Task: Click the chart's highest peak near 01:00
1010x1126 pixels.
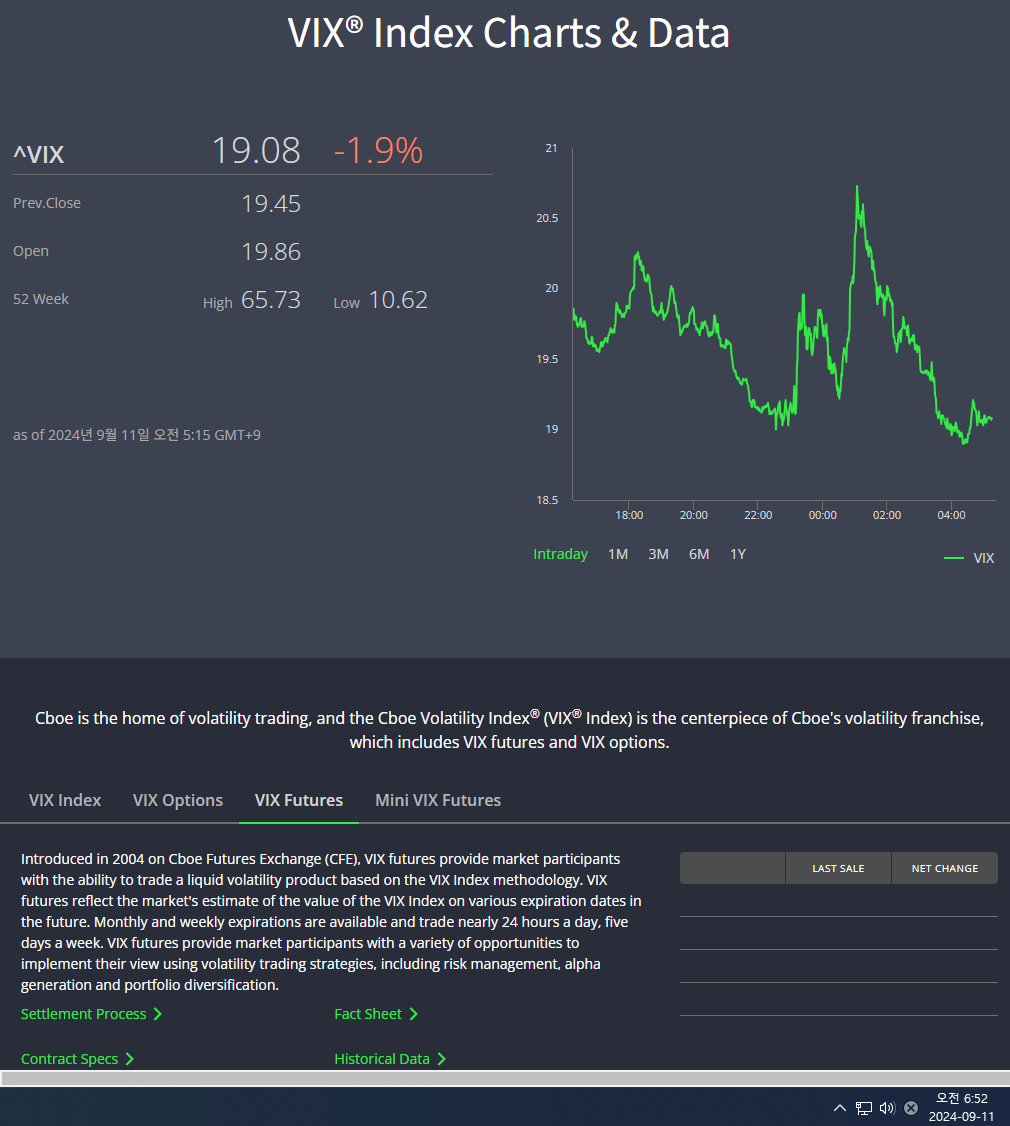Action: [x=857, y=188]
